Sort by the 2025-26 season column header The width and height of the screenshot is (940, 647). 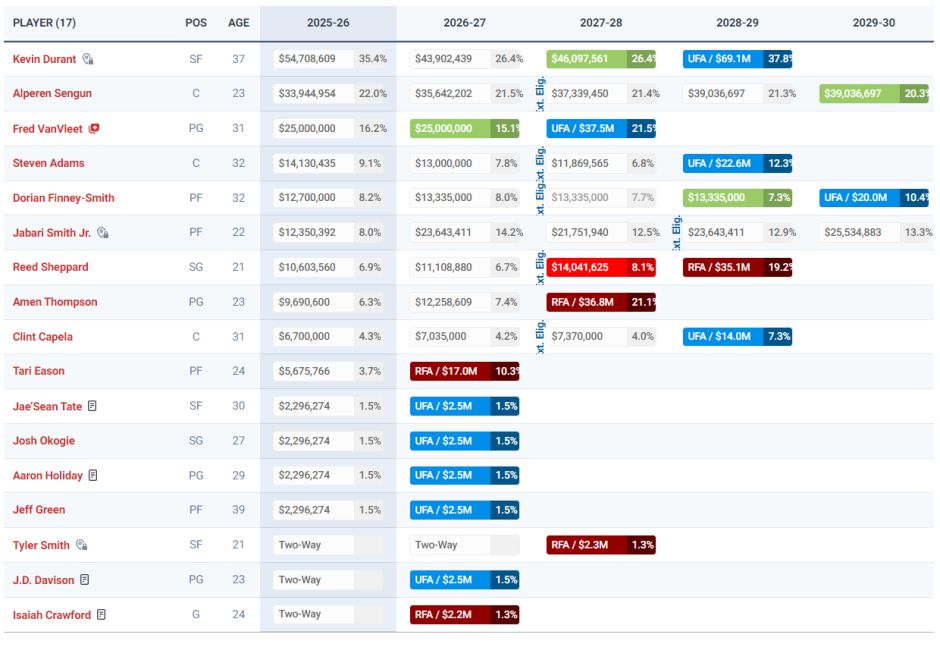tap(328, 23)
